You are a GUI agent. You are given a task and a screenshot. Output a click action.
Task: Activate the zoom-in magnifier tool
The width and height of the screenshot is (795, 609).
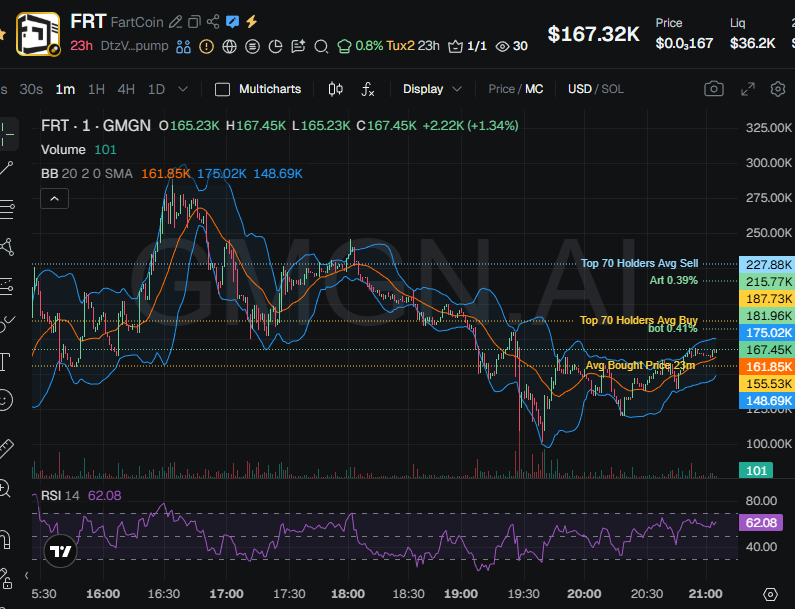5,488
